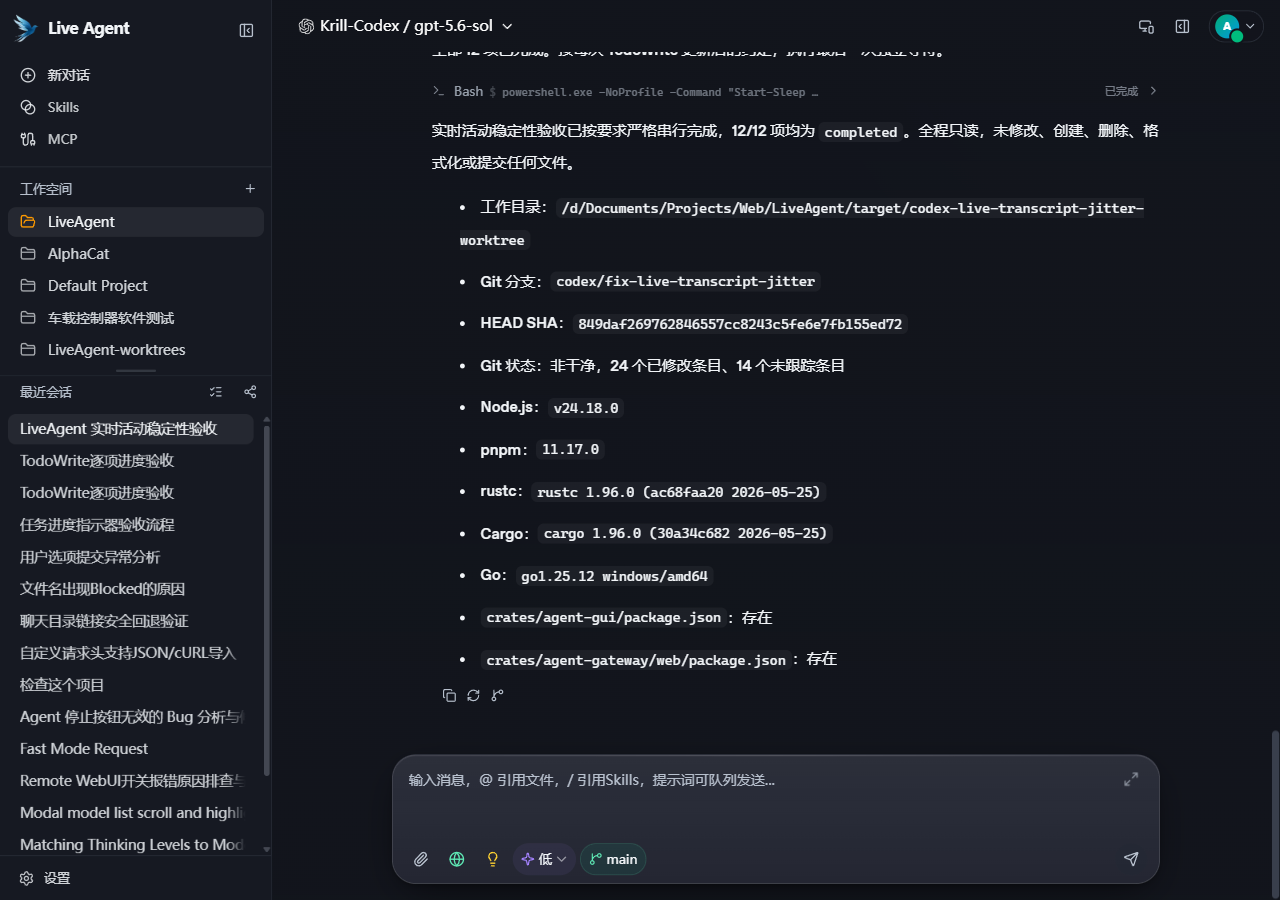This screenshot has height=900, width=1280.
Task: Click the branch icon below the reply
Action: [x=497, y=695]
